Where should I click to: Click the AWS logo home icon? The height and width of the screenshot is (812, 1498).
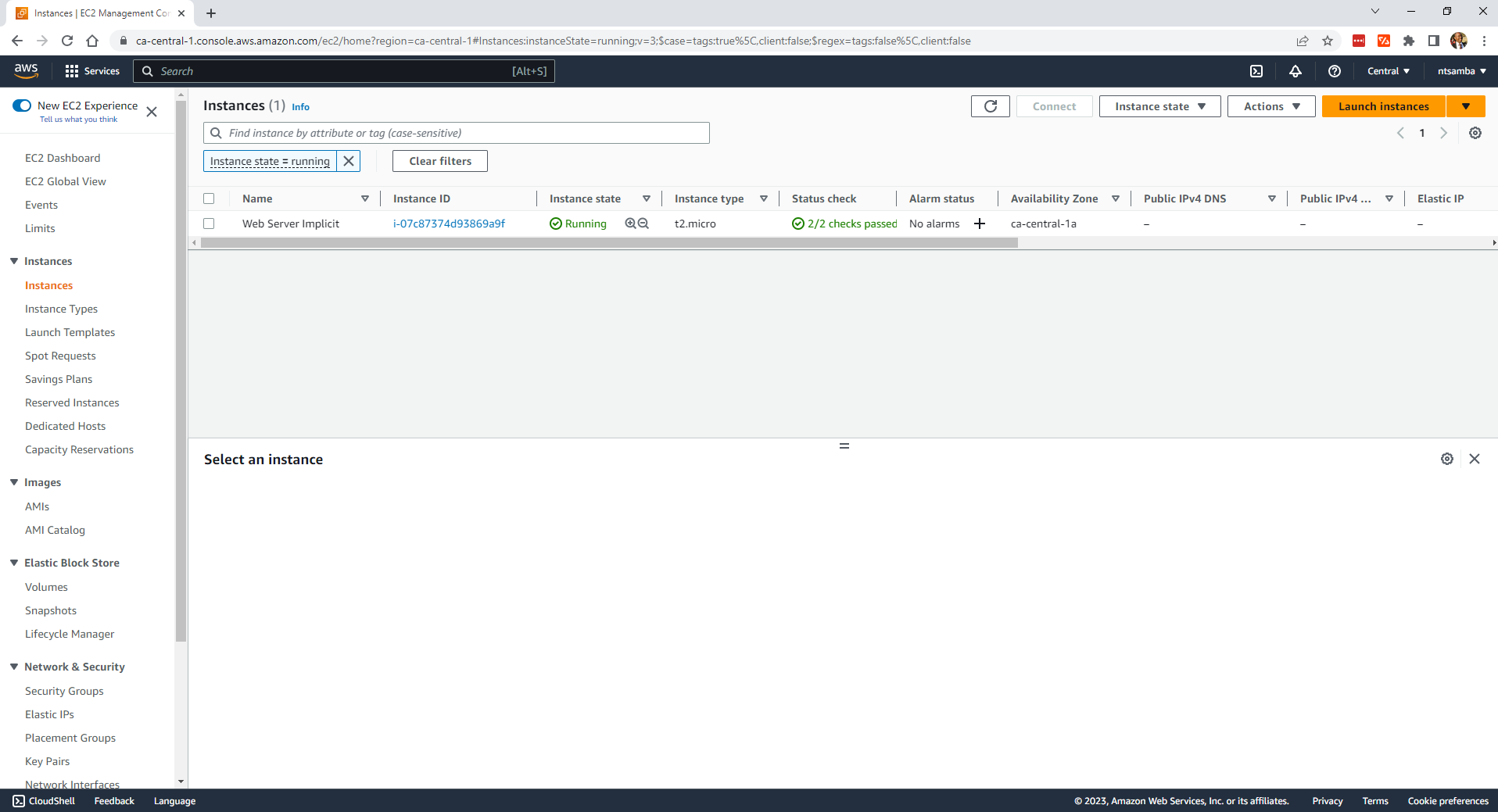[x=26, y=70]
